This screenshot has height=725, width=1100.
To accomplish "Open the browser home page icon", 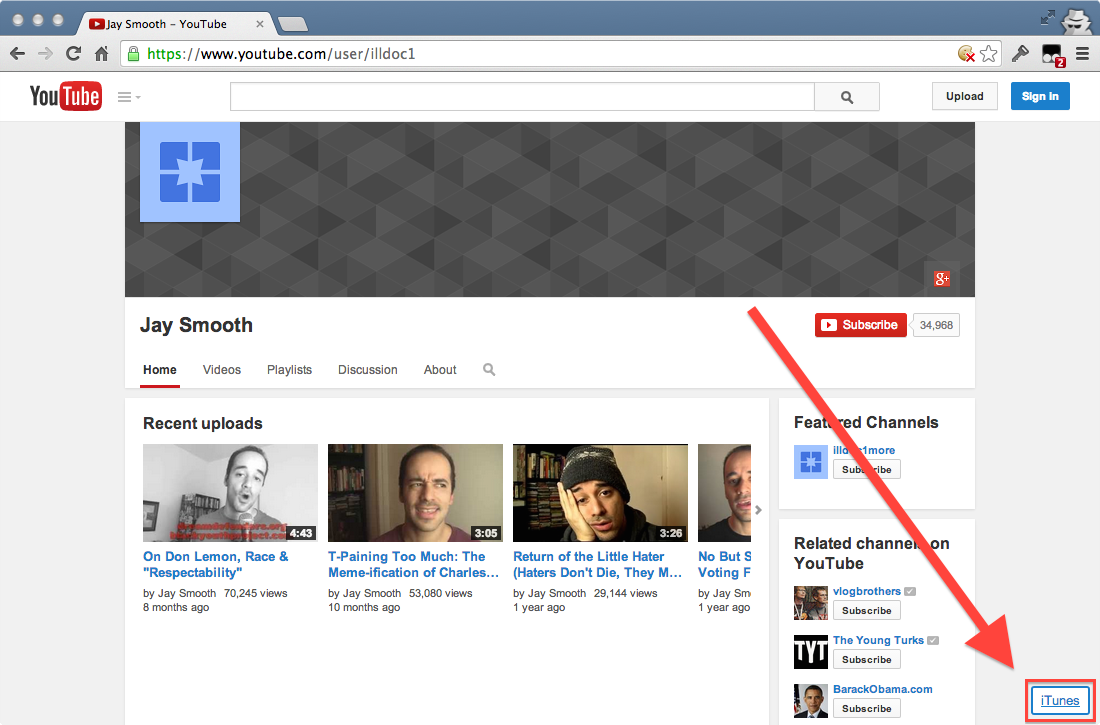I will tap(102, 54).
